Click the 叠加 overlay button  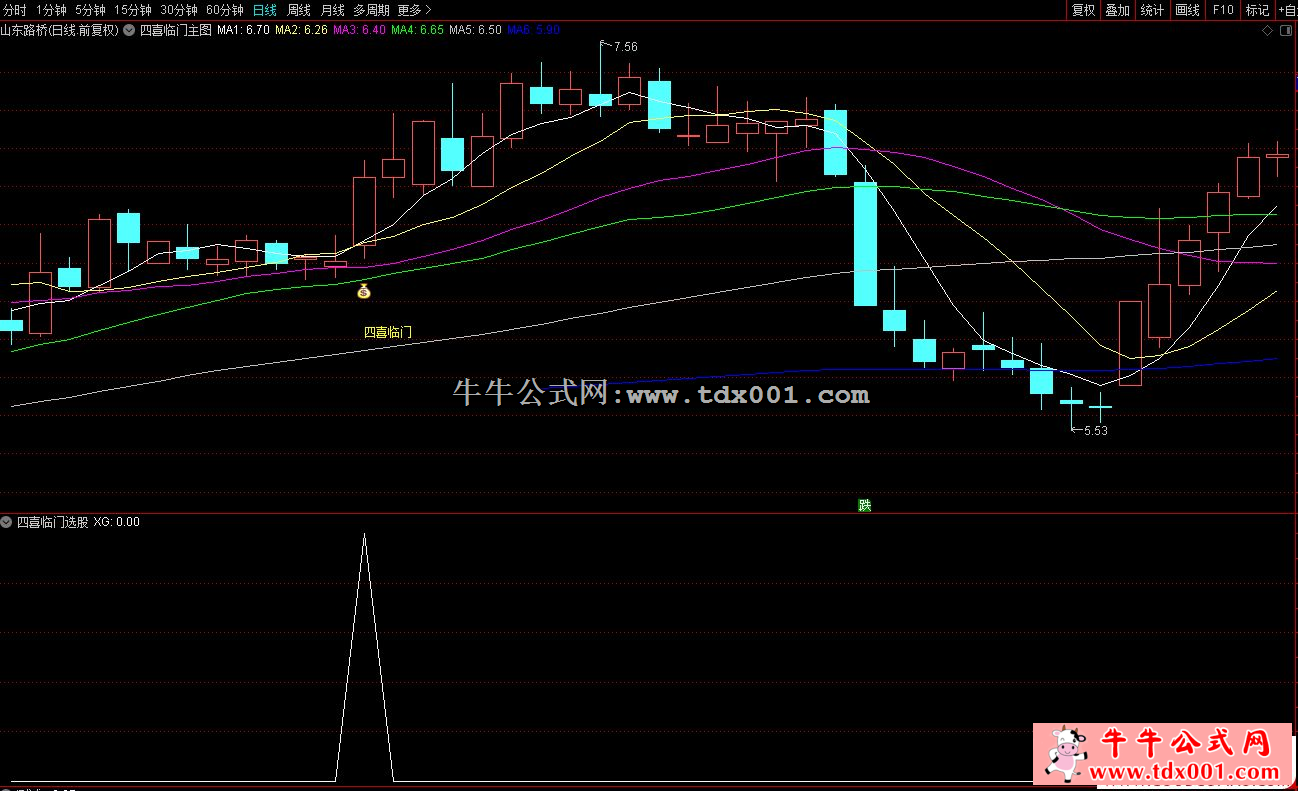[1117, 10]
